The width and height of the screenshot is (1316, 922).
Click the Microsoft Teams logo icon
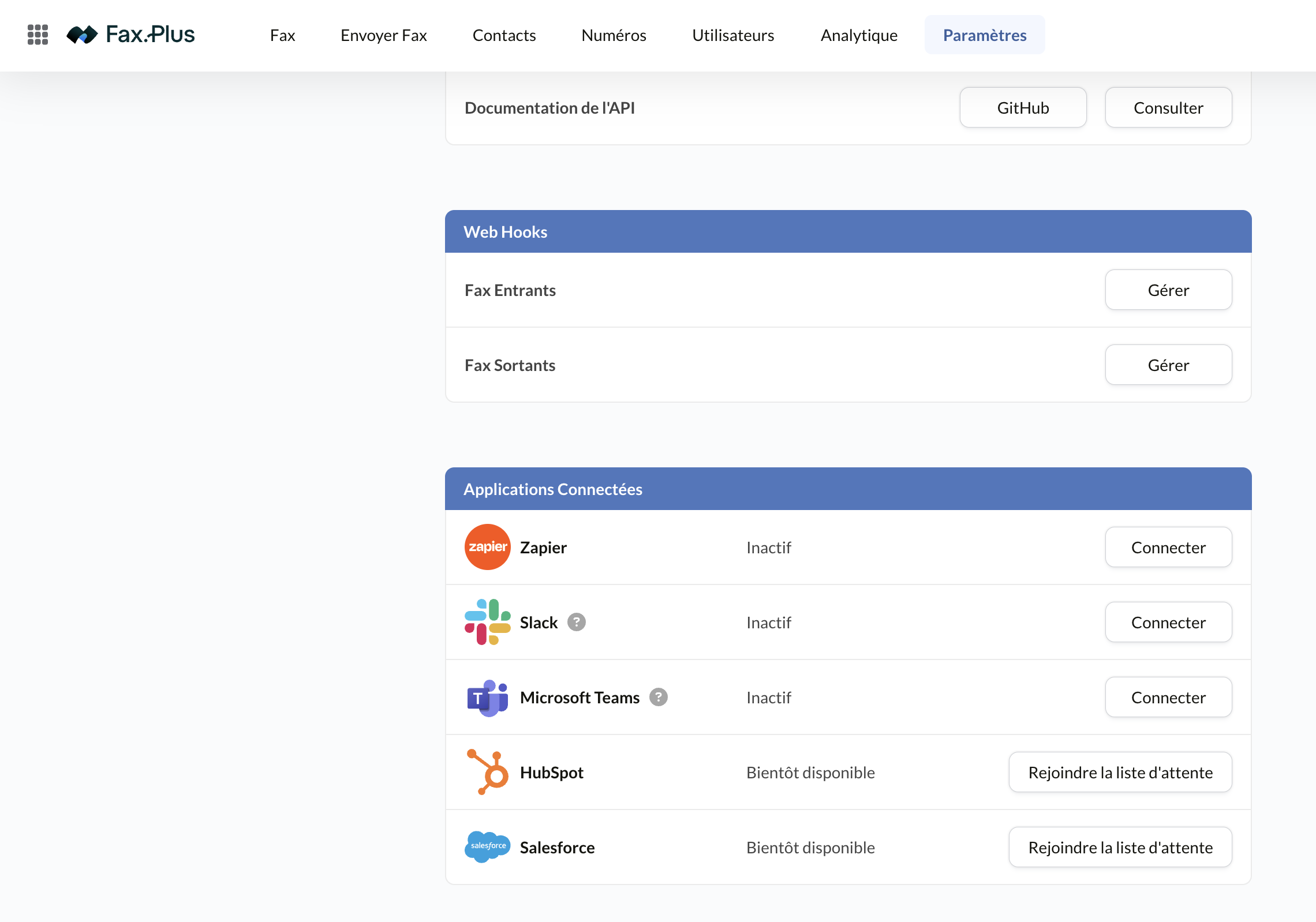click(x=487, y=697)
